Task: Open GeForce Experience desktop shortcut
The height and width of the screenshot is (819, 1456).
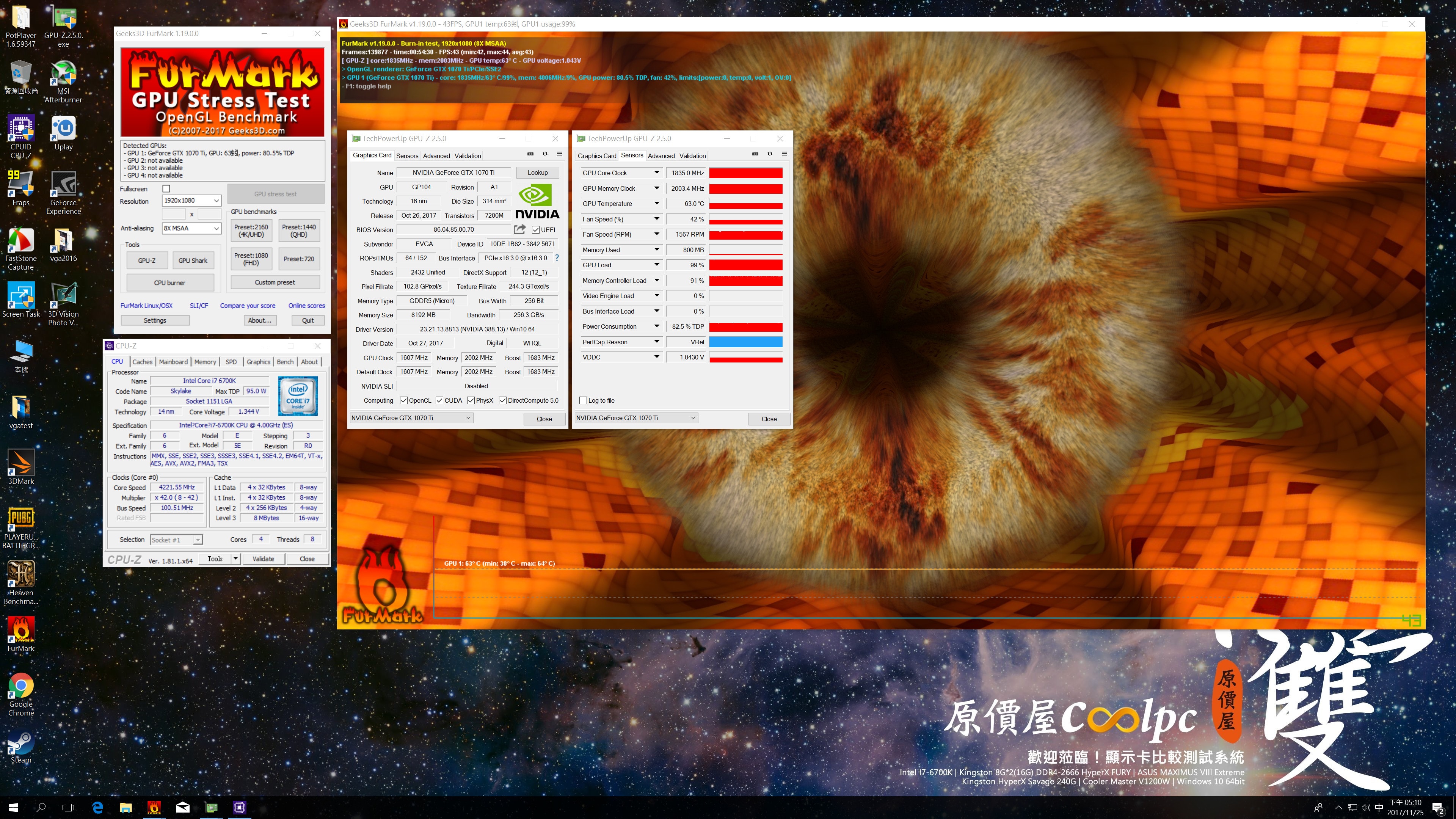Action: (x=63, y=193)
